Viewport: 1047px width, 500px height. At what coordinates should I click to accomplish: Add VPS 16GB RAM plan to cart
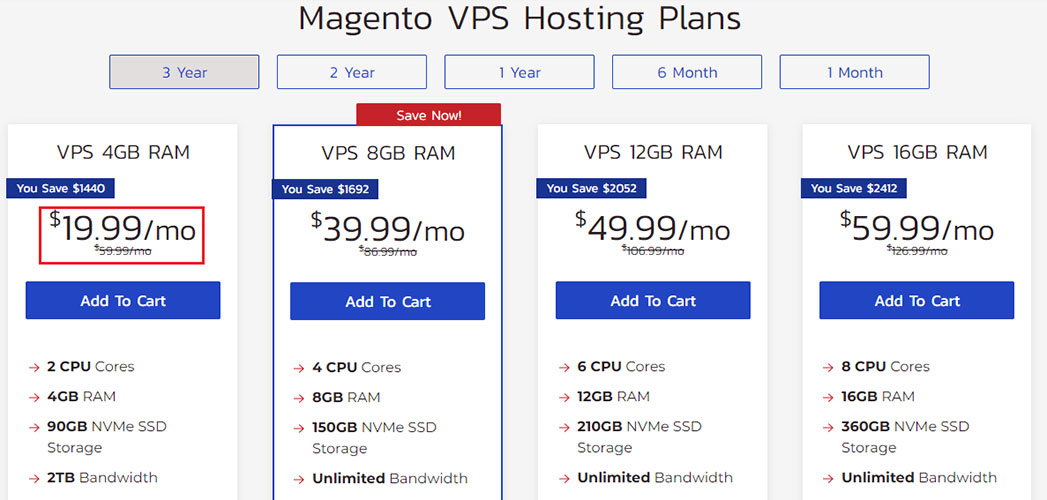click(917, 300)
